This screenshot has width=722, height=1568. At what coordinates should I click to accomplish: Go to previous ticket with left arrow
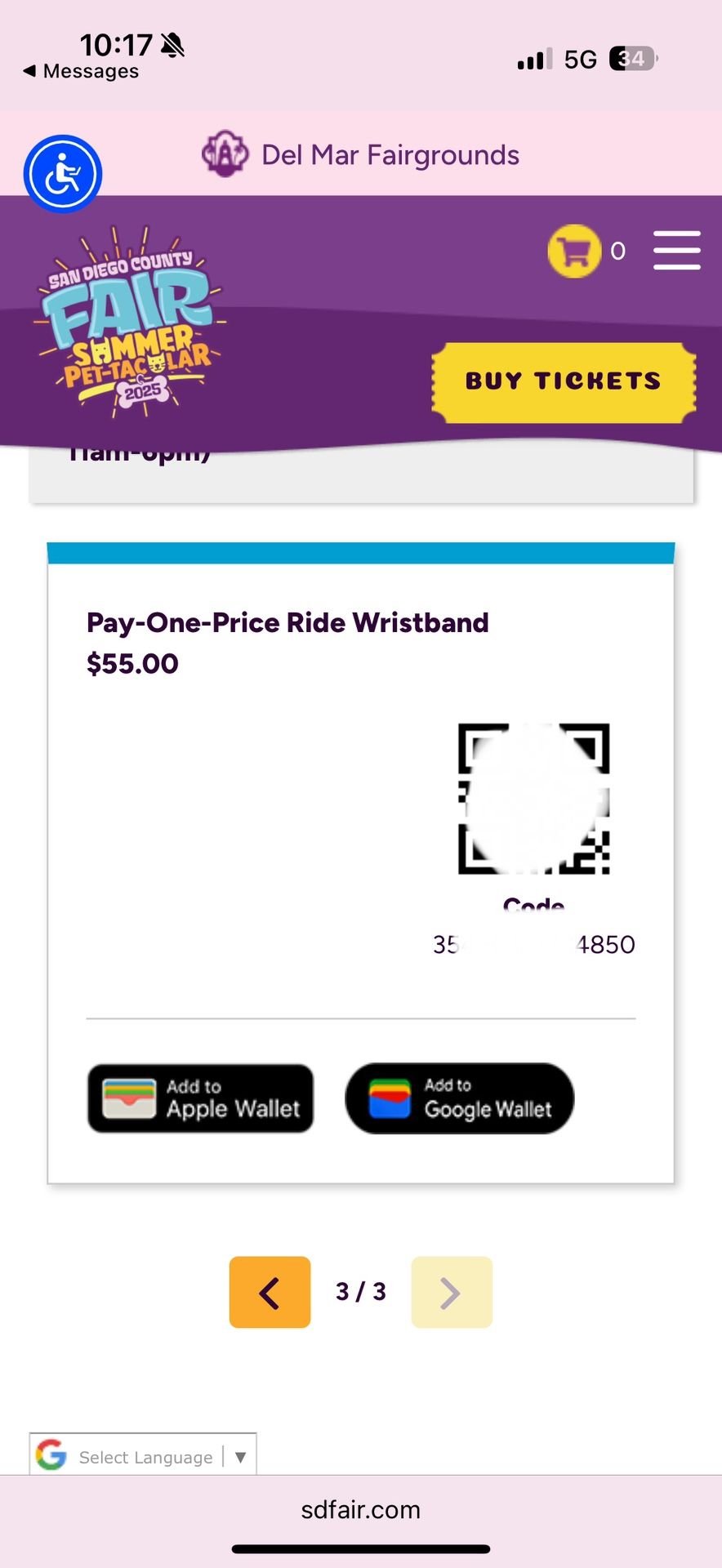click(270, 1292)
